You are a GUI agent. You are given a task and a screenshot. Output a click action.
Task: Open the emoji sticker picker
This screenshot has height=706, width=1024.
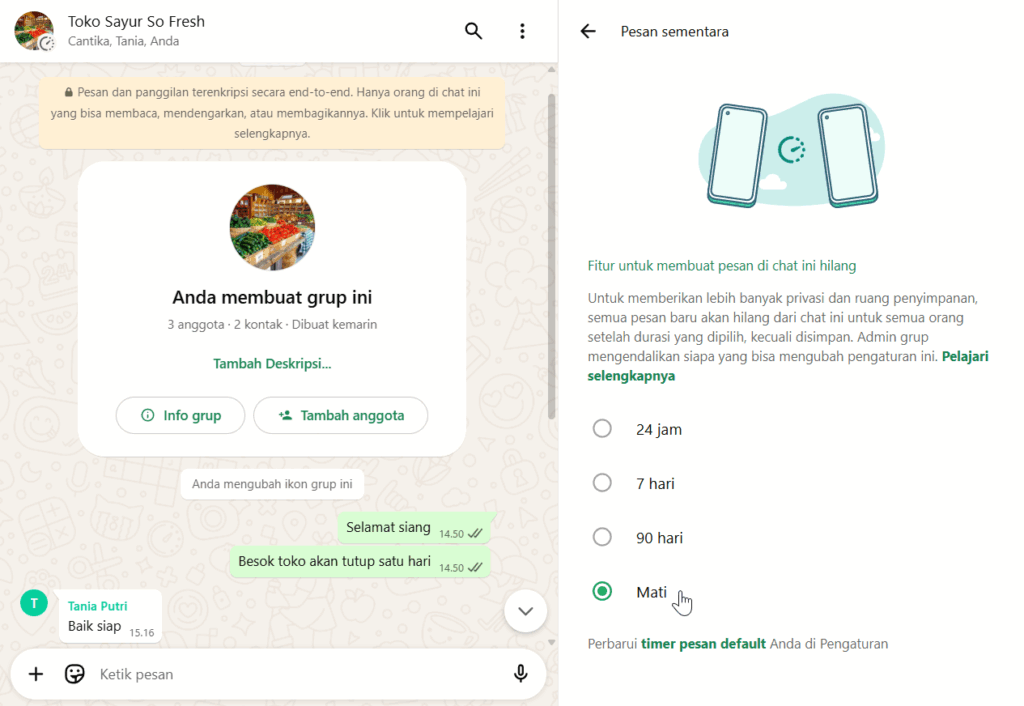[74, 674]
